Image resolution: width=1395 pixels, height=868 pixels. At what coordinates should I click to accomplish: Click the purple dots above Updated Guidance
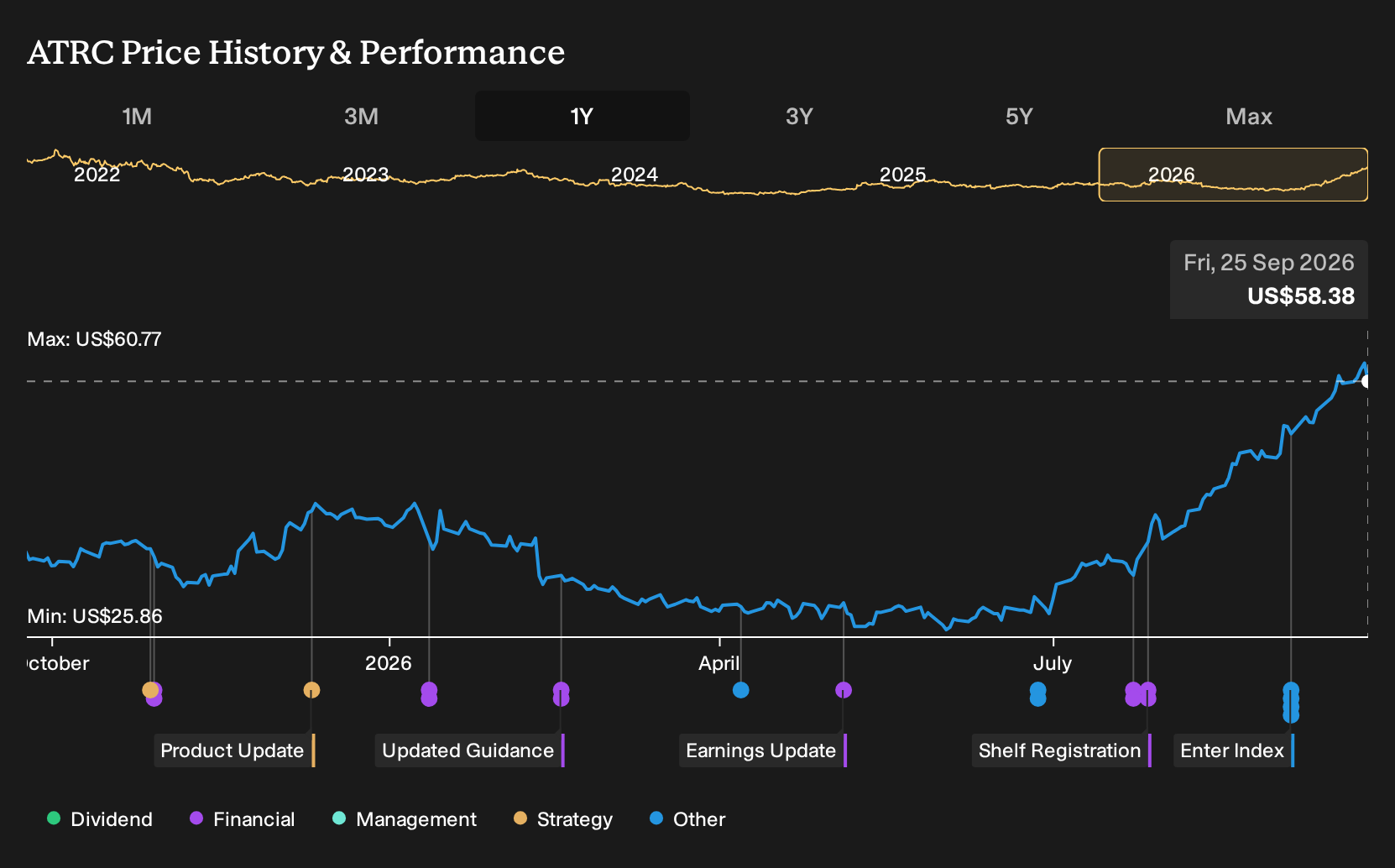(561, 694)
